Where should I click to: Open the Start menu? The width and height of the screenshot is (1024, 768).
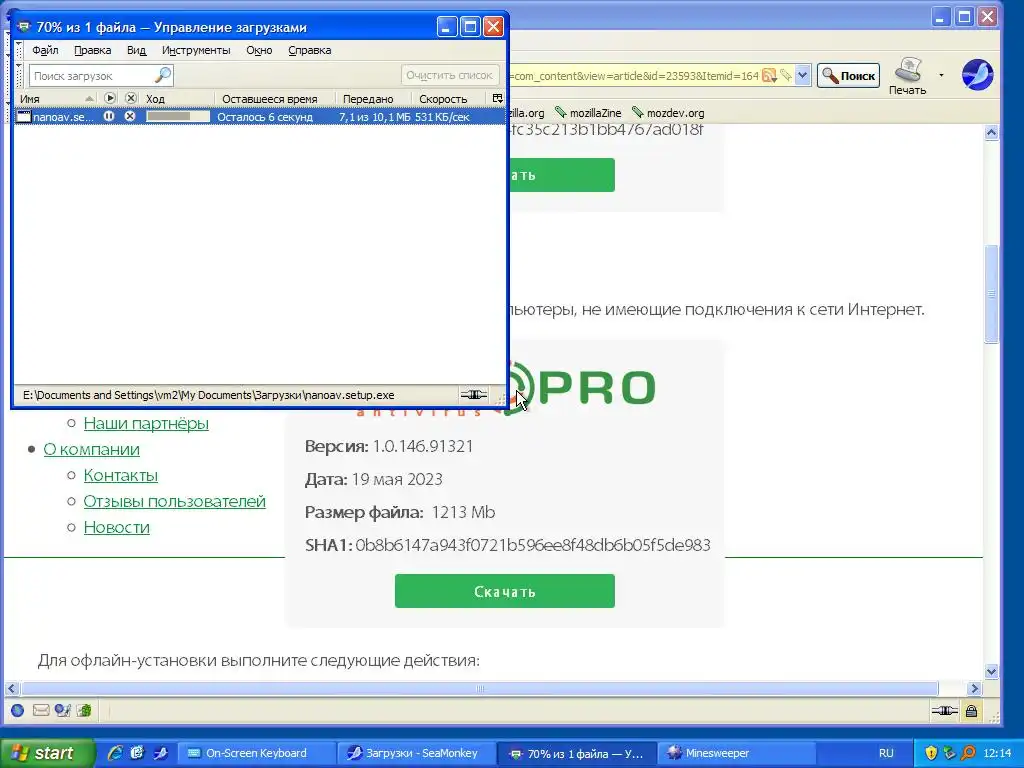47,753
